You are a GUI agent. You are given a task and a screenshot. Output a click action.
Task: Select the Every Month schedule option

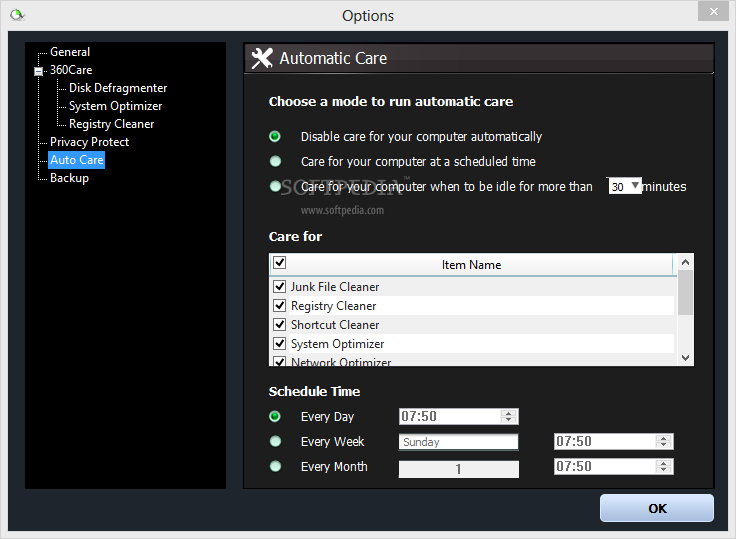click(275, 466)
